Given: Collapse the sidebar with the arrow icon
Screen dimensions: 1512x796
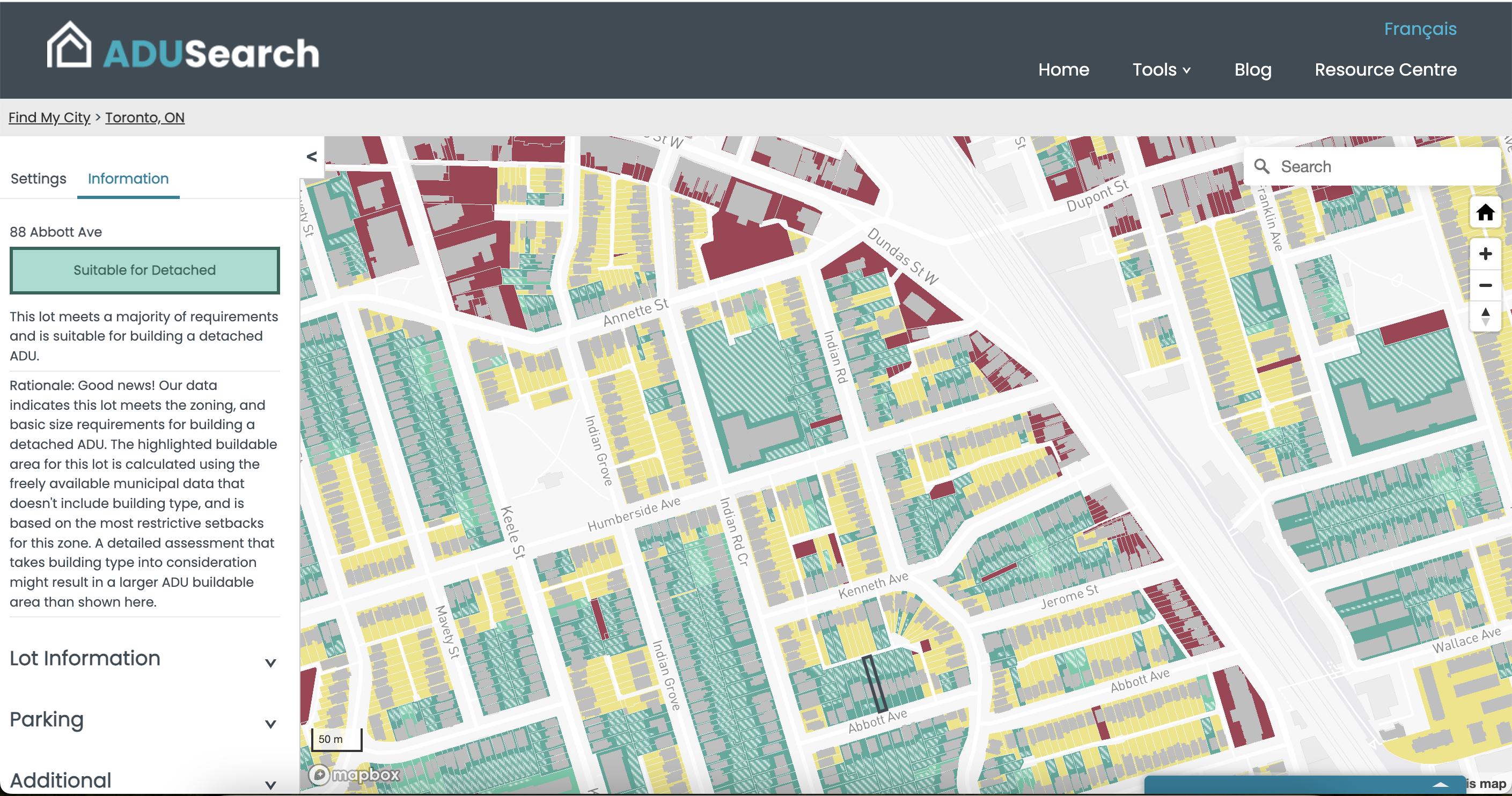Looking at the screenshot, I should coord(312,157).
